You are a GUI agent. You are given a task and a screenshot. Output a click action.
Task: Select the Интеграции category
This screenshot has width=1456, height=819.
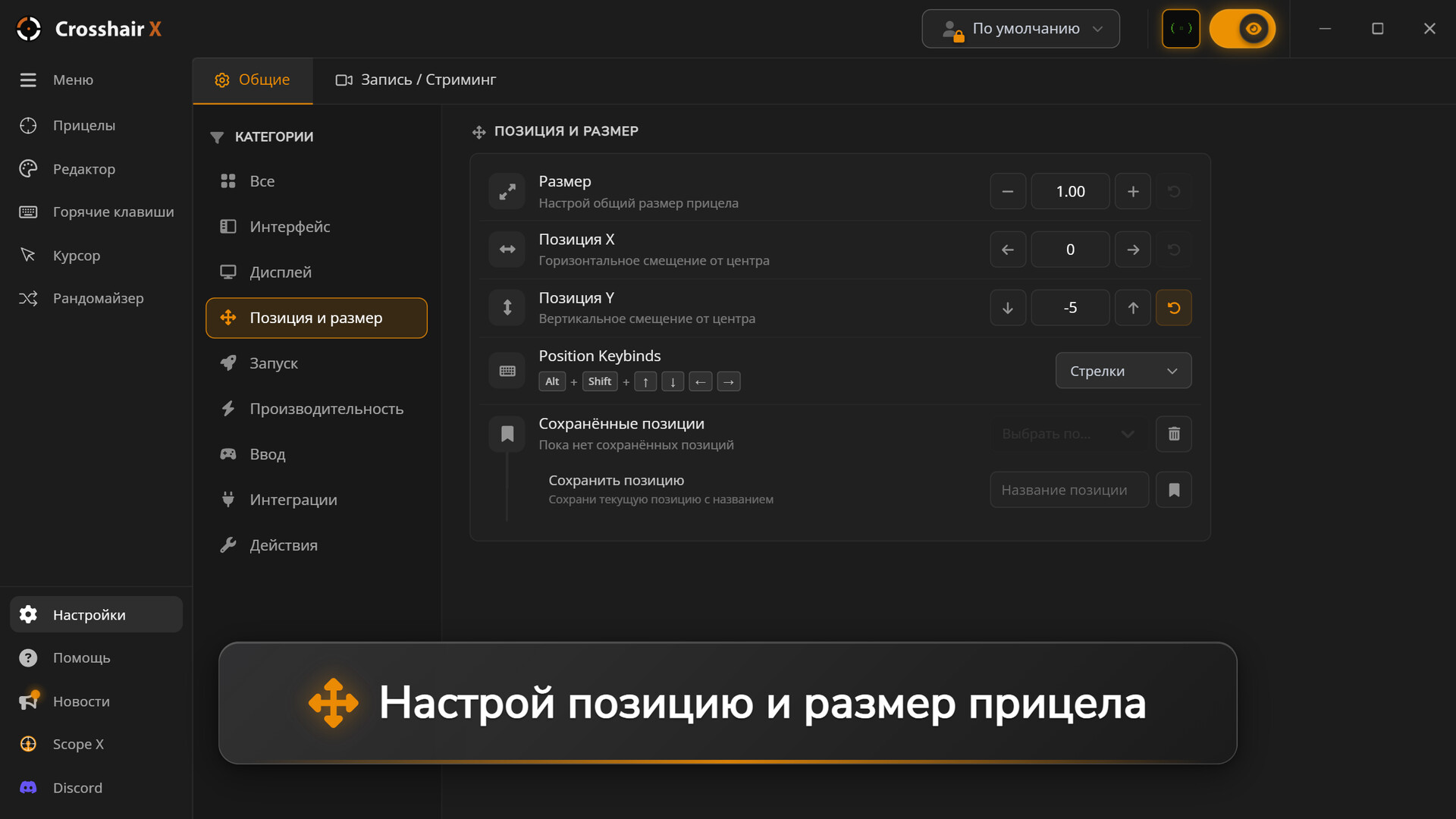click(x=316, y=500)
